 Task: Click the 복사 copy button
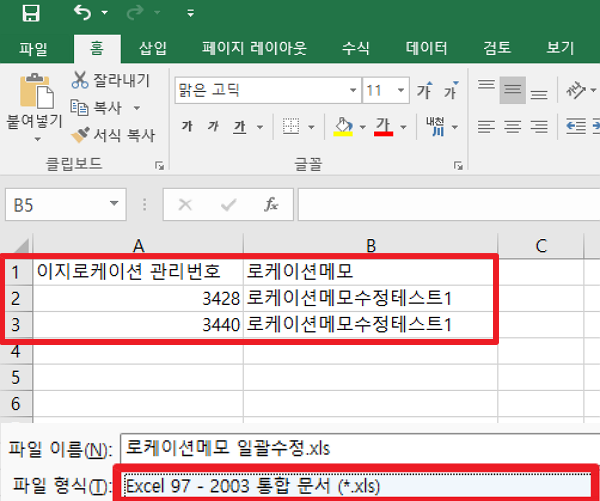[x=96, y=108]
